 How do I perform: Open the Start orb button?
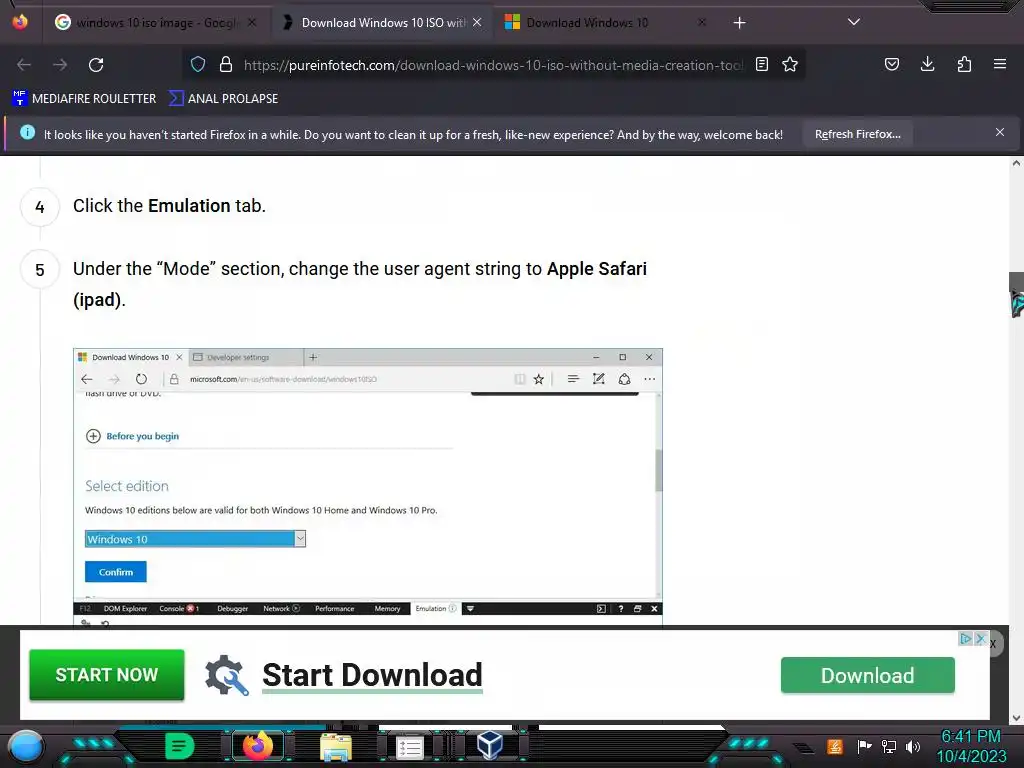pyautogui.click(x=26, y=746)
